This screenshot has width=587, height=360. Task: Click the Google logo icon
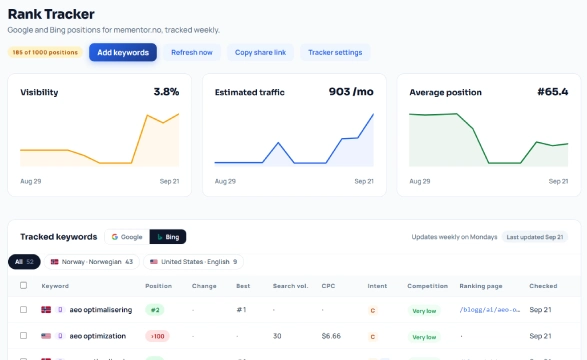[115, 237]
